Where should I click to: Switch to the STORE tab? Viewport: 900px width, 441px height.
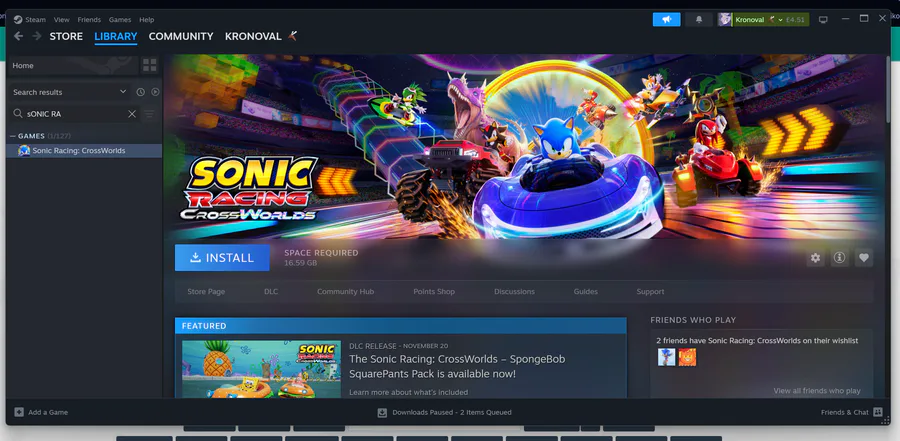point(66,36)
